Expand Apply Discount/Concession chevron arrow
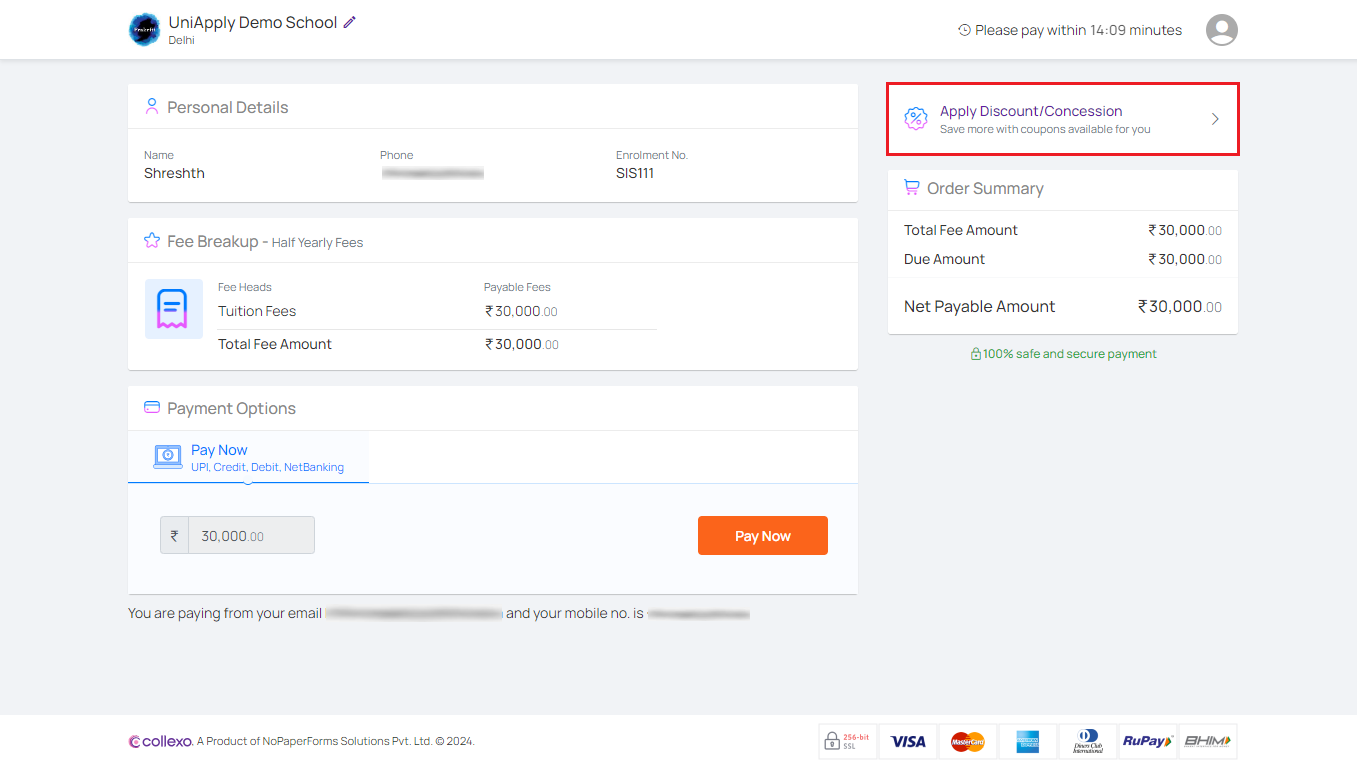This screenshot has height=765, width=1357. pyautogui.click(x=1215, y=119)
